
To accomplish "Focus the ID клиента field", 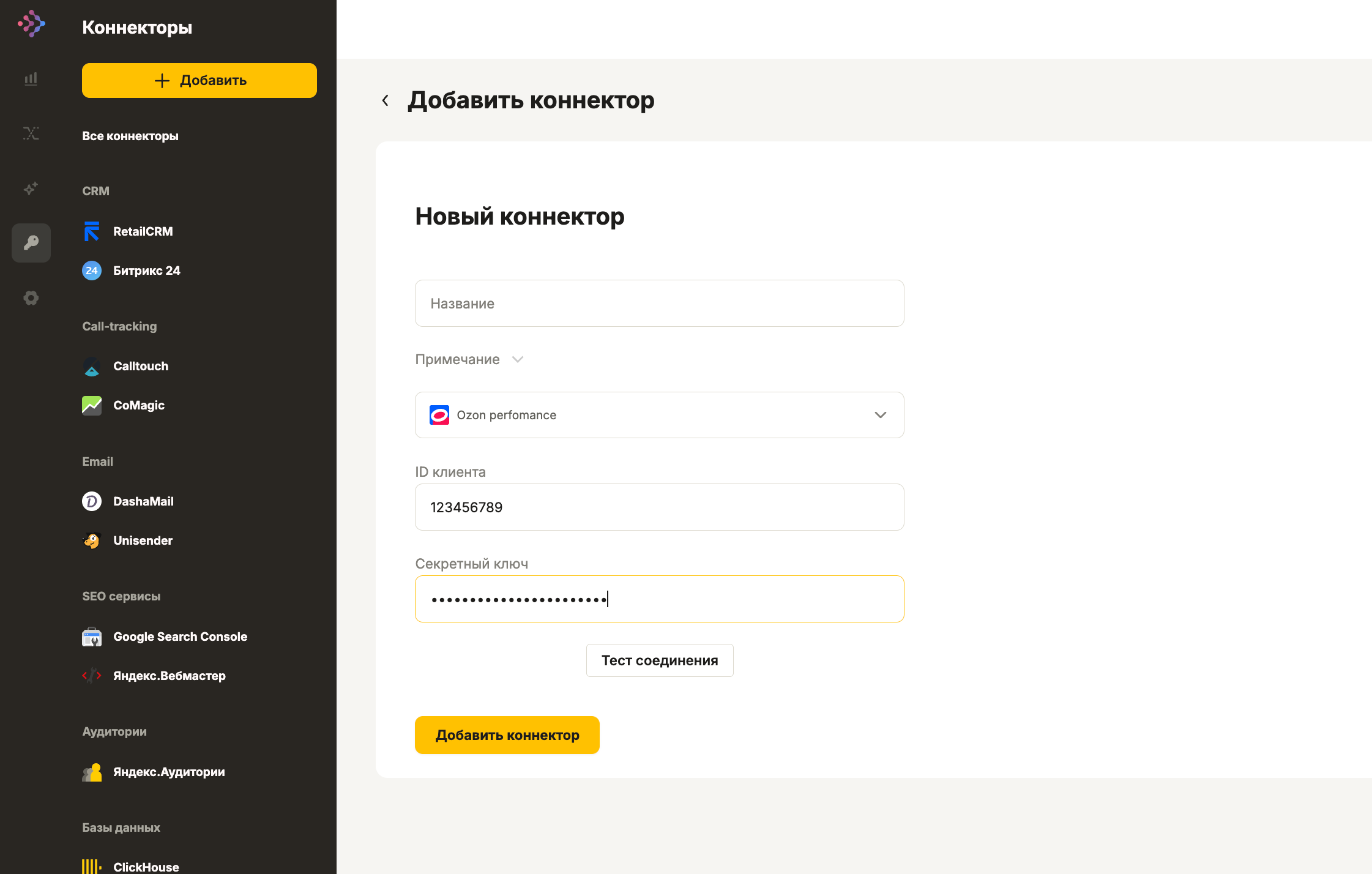I will click(x=660, y=507).
